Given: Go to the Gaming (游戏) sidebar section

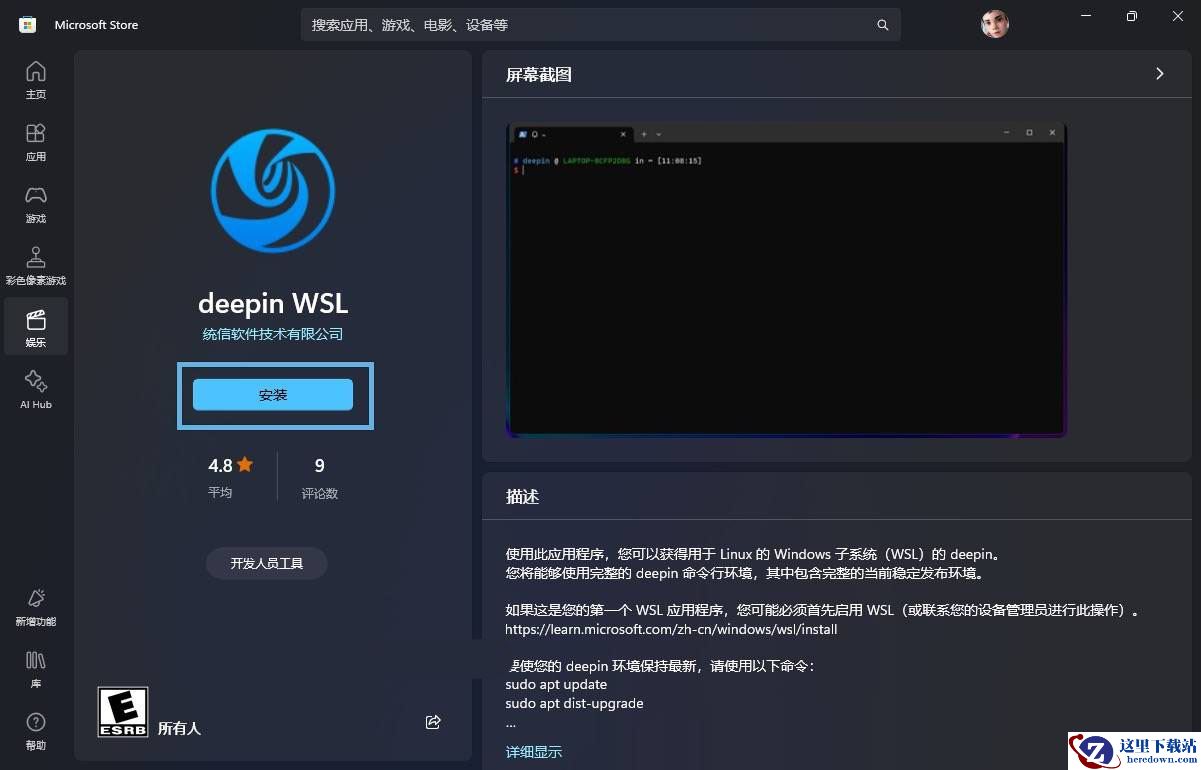Looking at the screenshot, I should click(x=36, y=204).
